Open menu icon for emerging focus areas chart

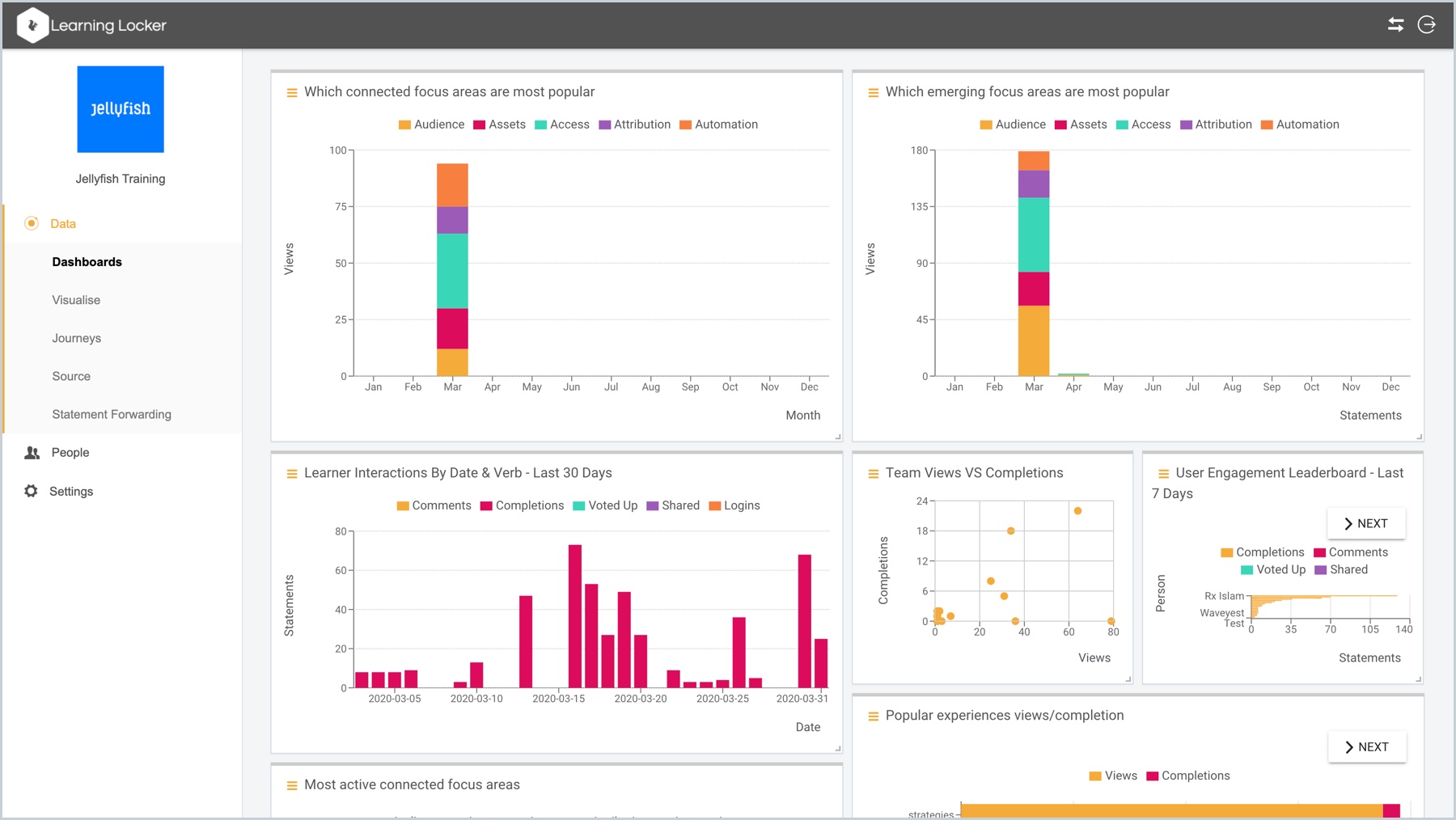point(873,93)
